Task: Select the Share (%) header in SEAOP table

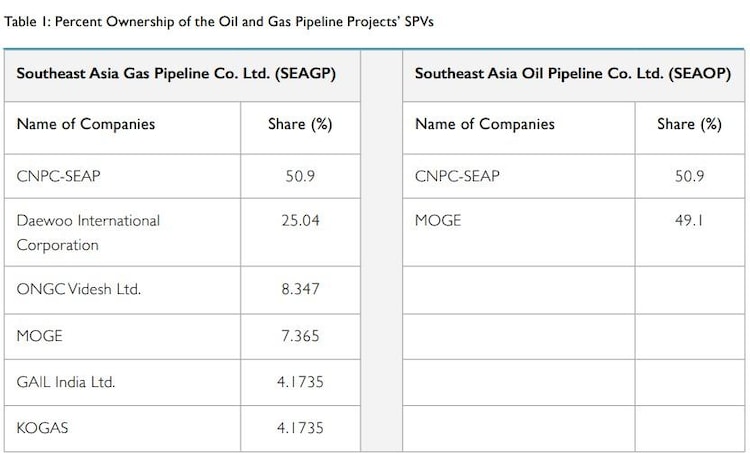Action: tap(689, 124)
